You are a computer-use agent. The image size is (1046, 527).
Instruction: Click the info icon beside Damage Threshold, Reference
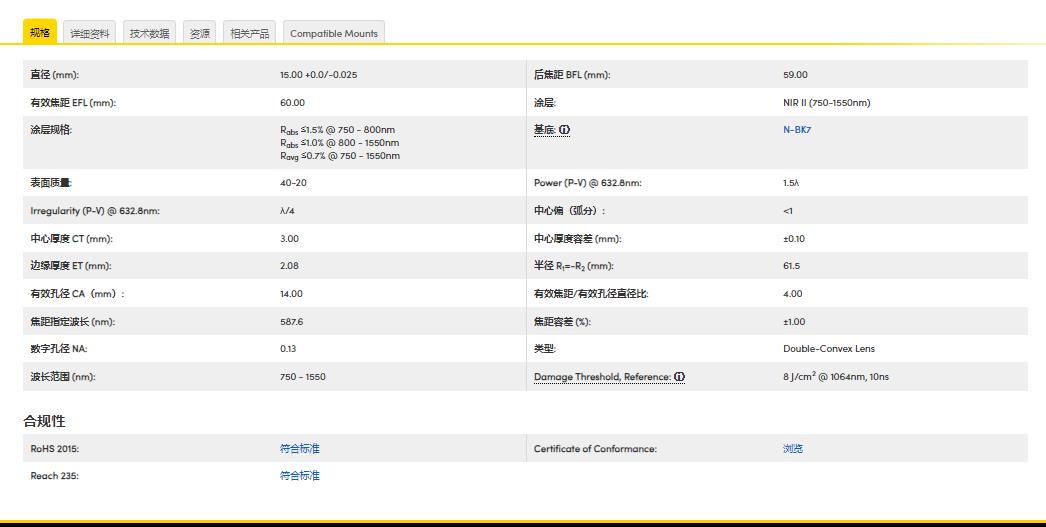pos(679,377)
